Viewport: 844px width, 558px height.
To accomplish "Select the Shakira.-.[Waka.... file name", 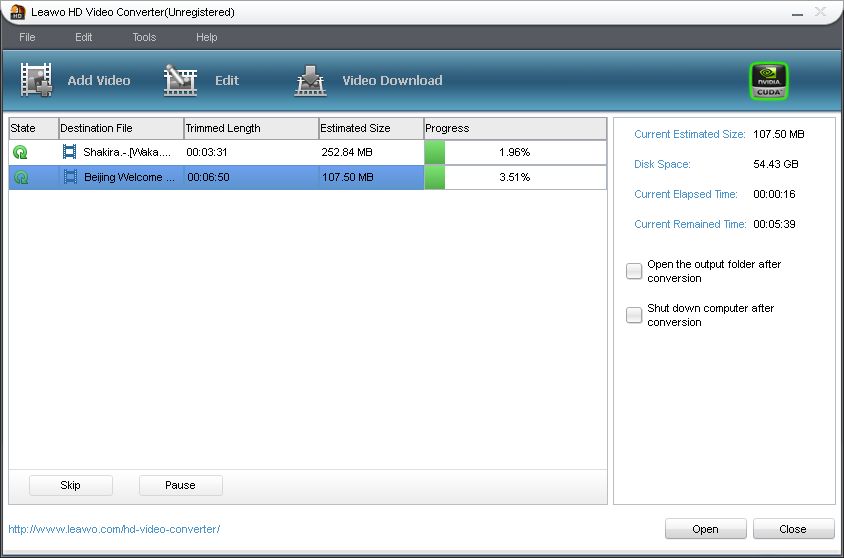I will (127, 152).
